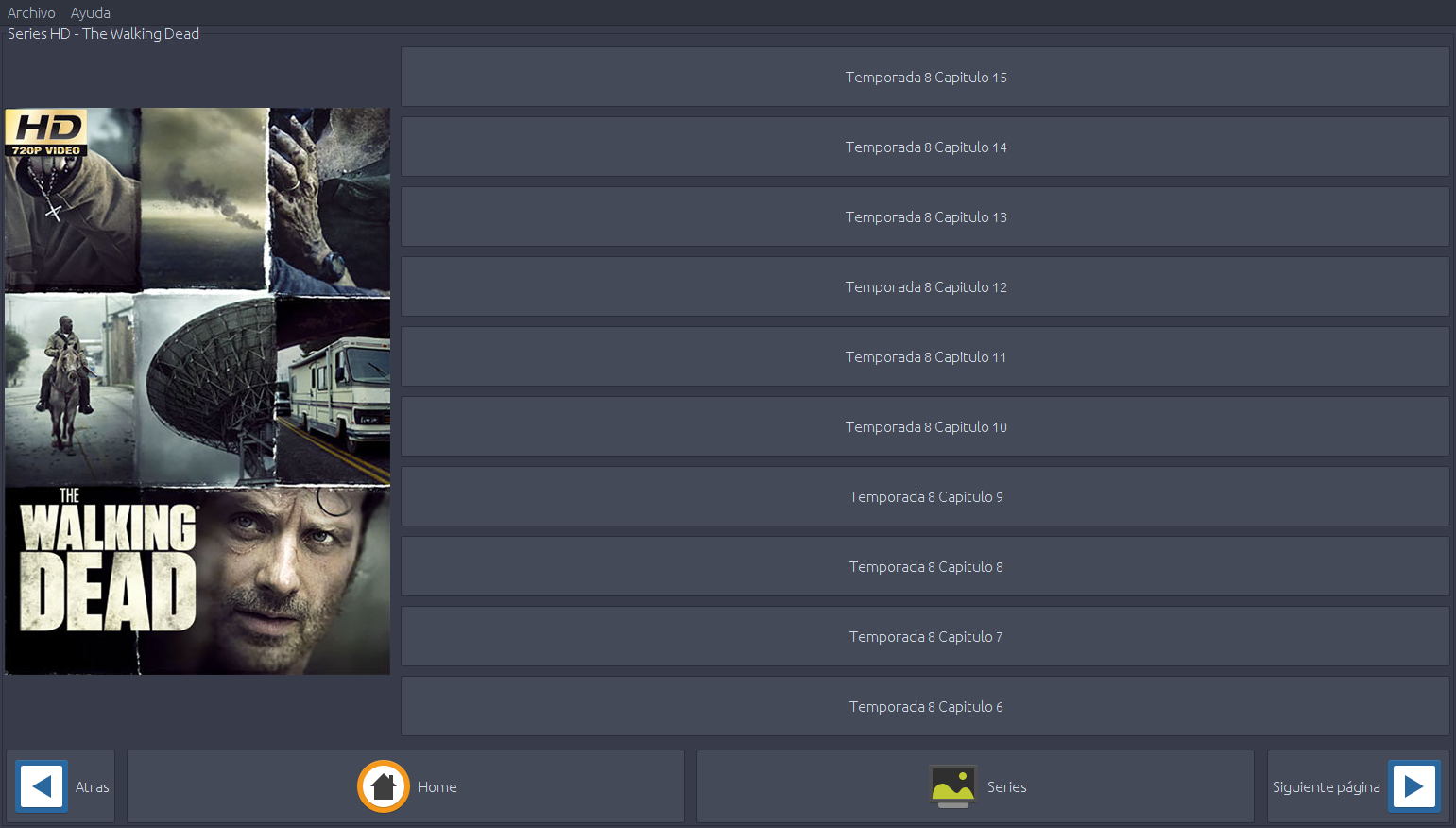
Task: Click the Siguiente página text label
Action: pyautogui.click(x=1327, y=787)
